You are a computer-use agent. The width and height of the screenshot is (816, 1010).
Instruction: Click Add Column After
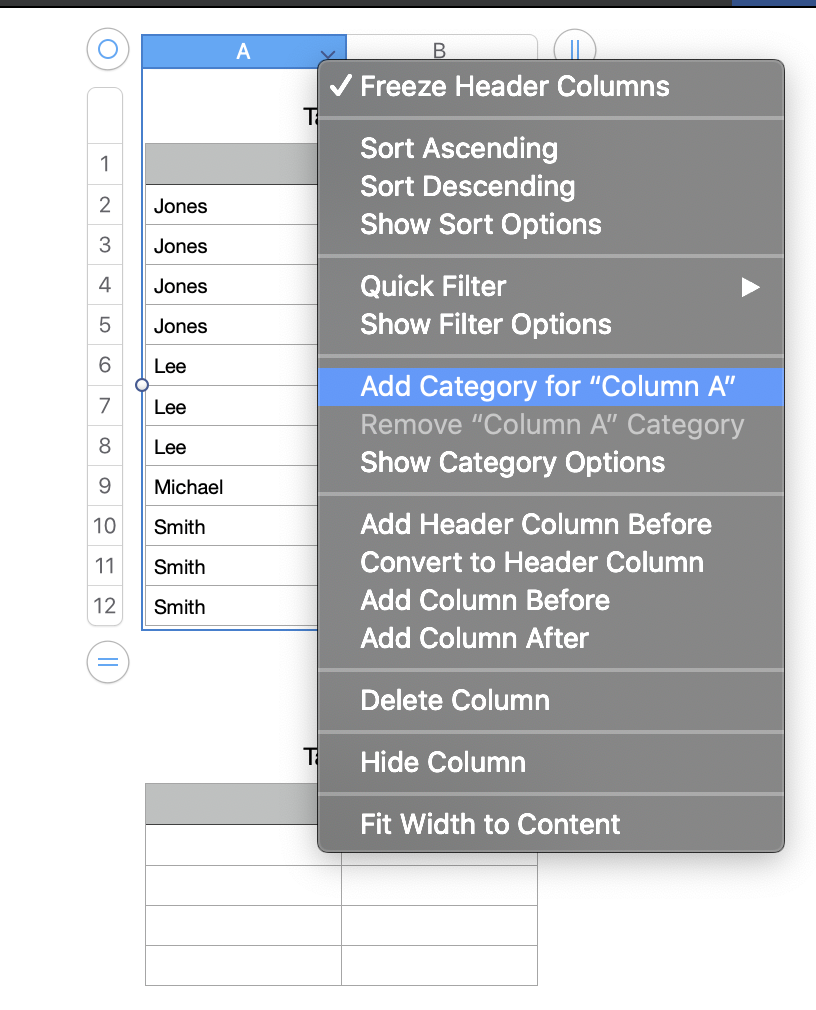[x=474, y=639]
